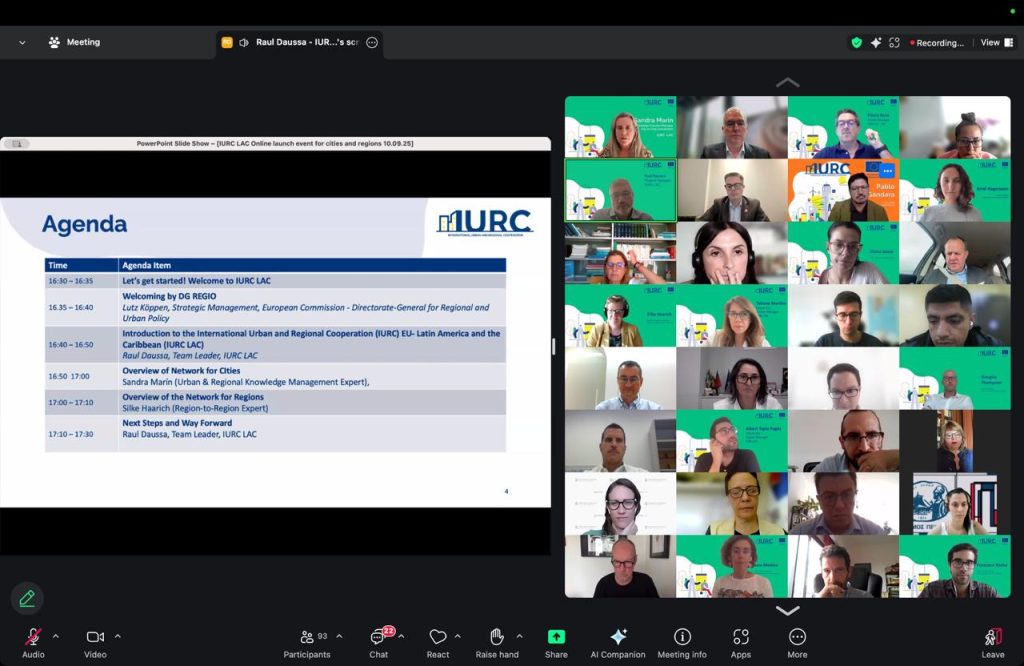This screenshot has width=1024, height=666.
Task: Expand video options arrow next to Video
Action: (x=118, y=636)
